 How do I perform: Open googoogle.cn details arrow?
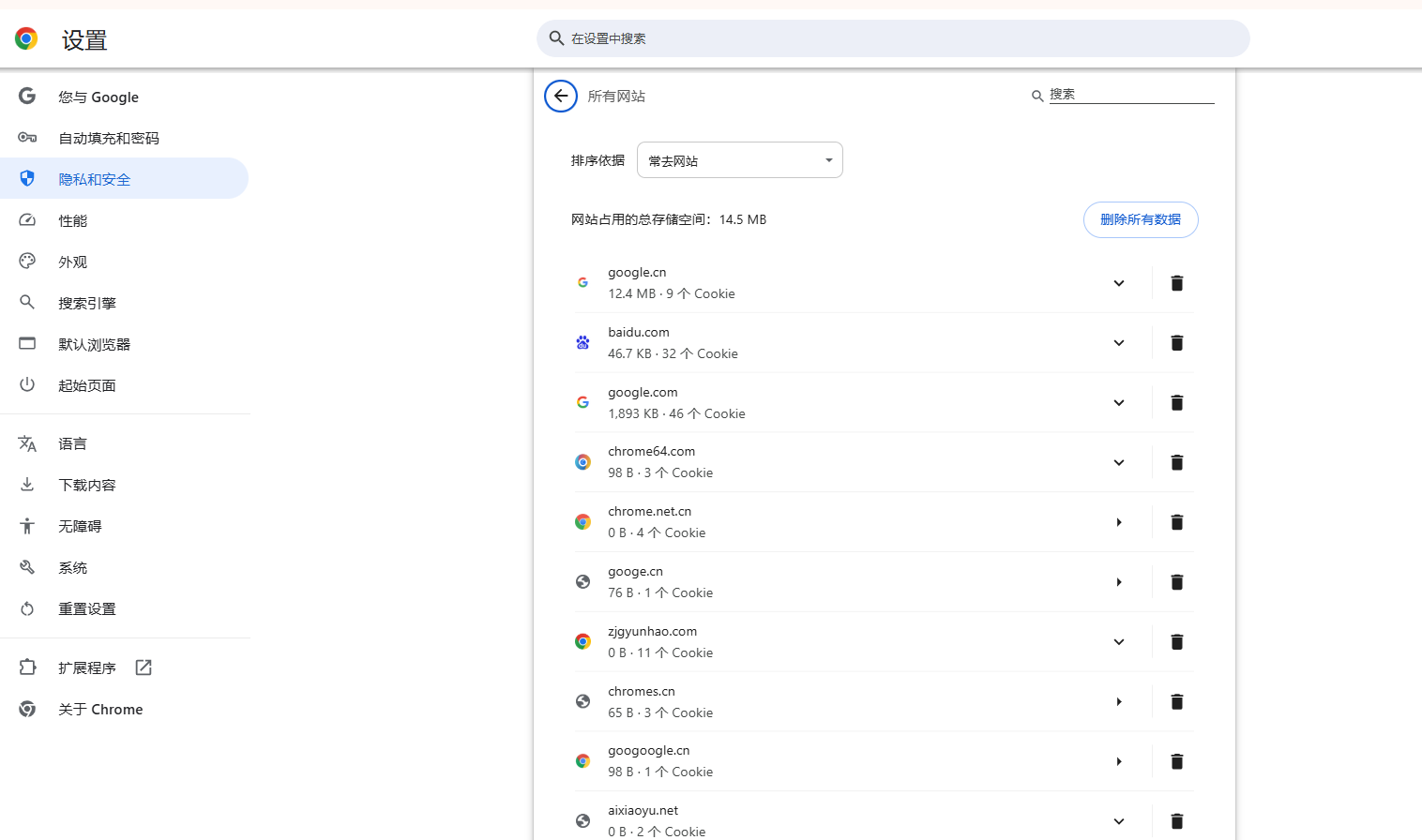[x=1119, y=761]
